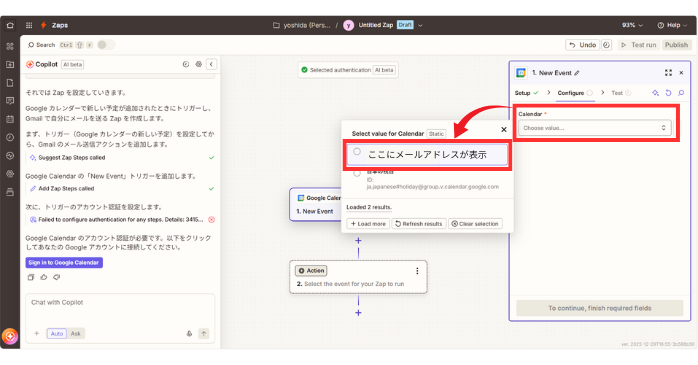Add step with plus above Action
Screen dimensions: 698x365
click(358, 241)
